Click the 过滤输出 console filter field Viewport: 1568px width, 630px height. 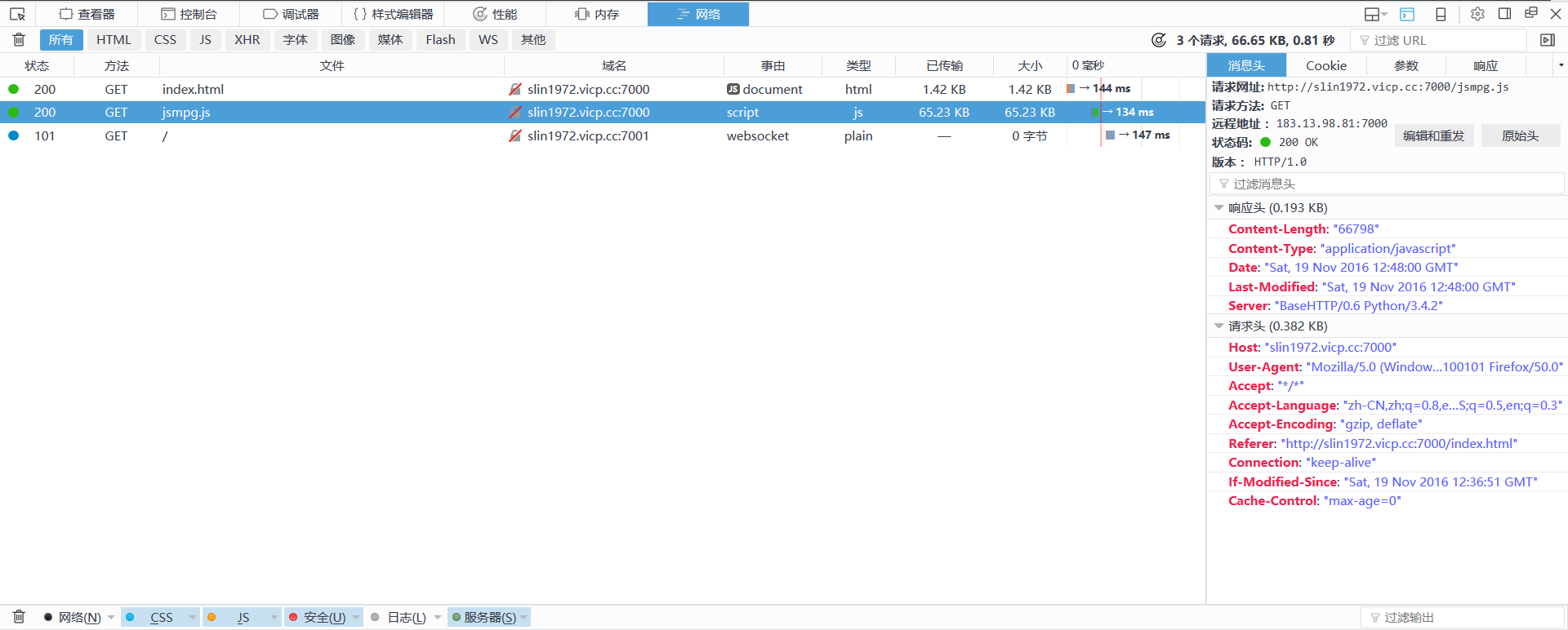pos(1463,618)
